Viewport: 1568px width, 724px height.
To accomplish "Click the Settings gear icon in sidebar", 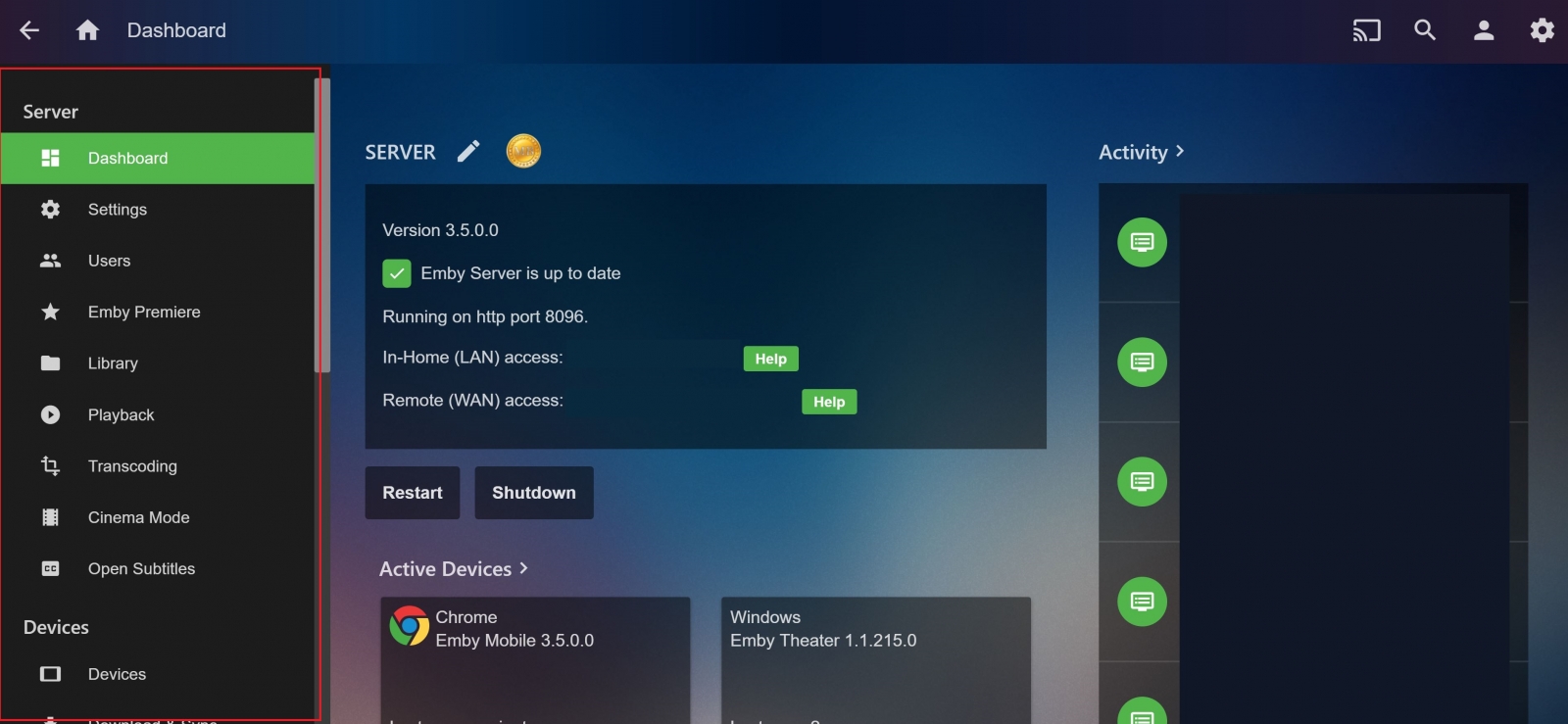I will pos(50,209).
